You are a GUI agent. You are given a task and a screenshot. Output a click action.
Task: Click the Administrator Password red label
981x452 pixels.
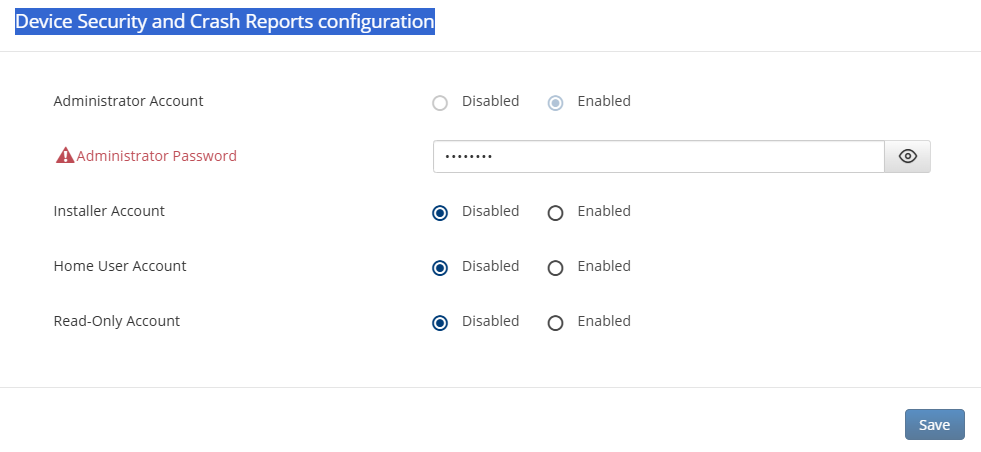click(x=157, y=156)
